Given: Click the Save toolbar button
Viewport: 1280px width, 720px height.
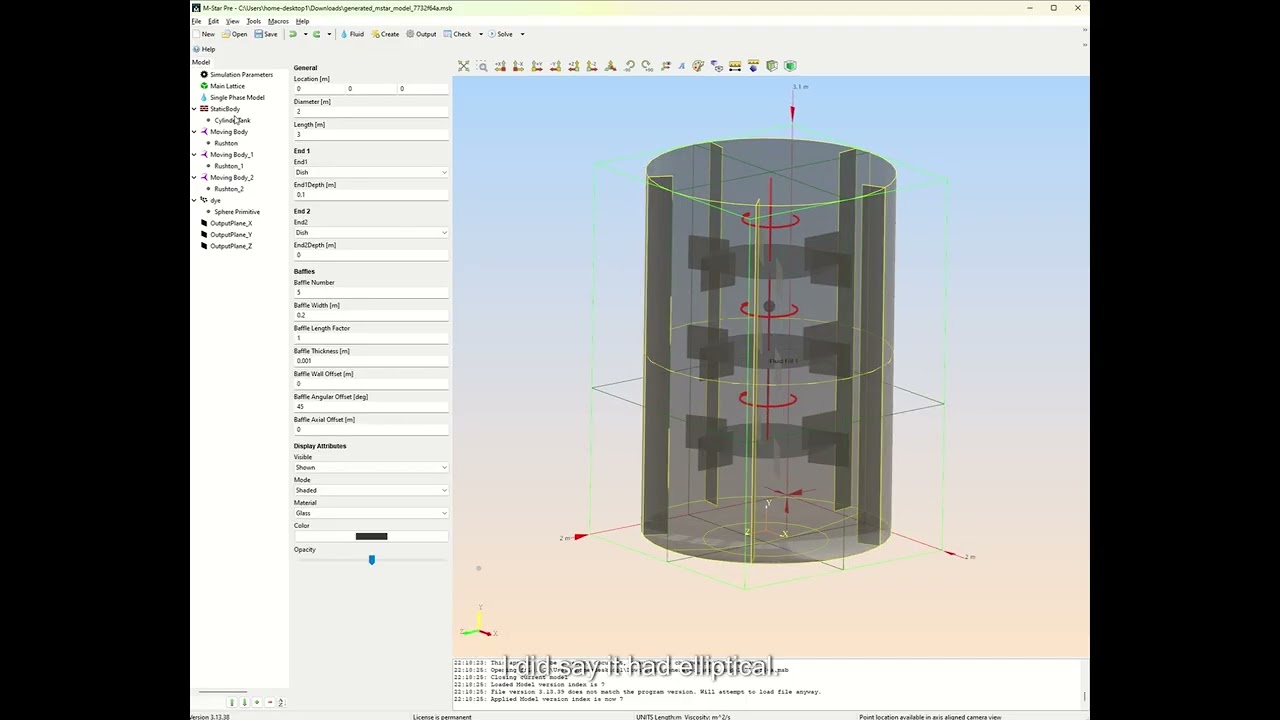Looking at the screenshot, I should (266, 34).
